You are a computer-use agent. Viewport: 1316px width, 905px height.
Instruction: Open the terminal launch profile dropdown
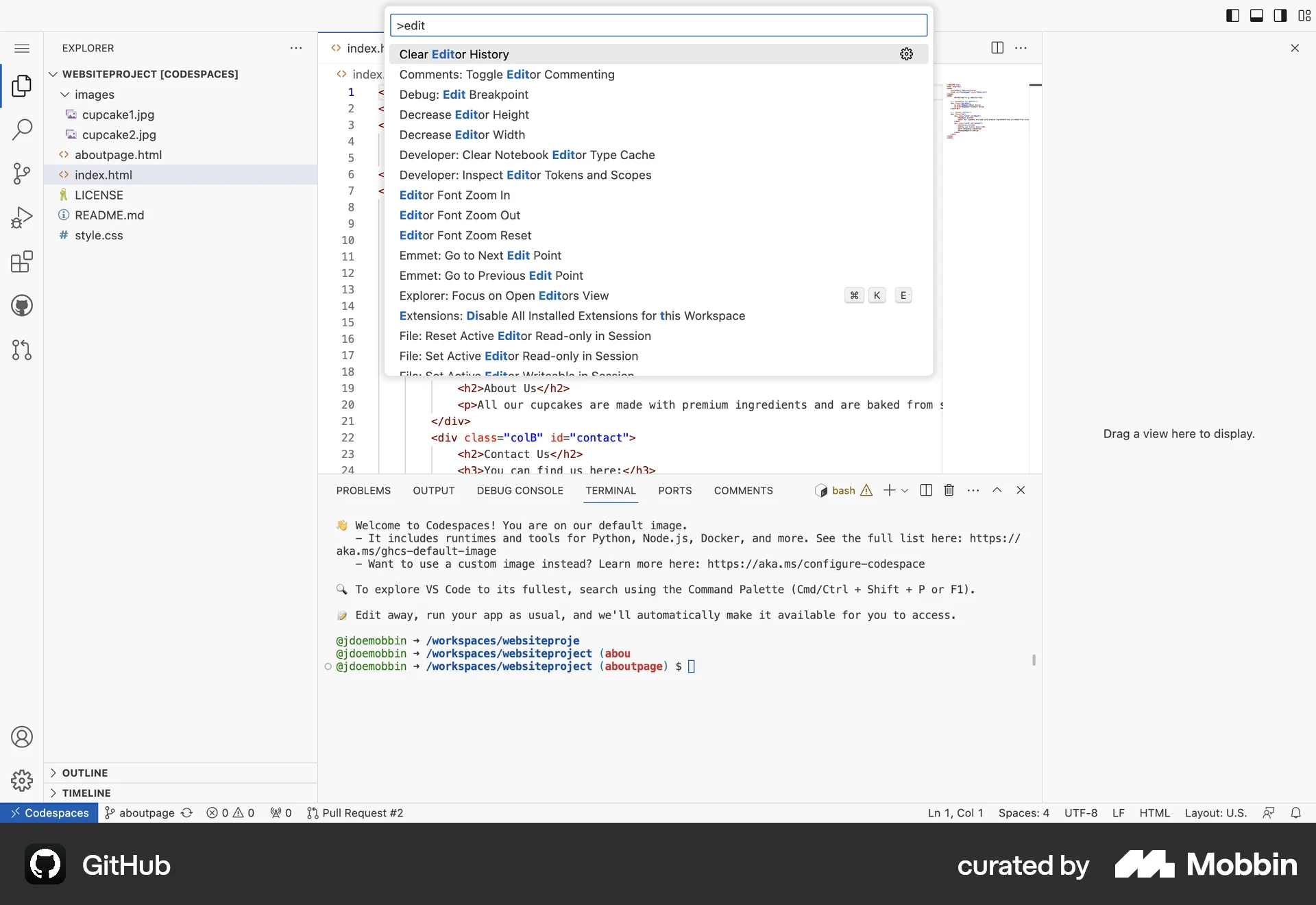(x=905, y=490)
